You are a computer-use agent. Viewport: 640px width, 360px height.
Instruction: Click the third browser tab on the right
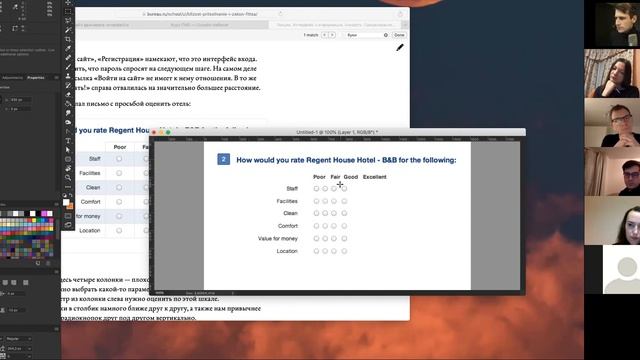pos(336,25)
